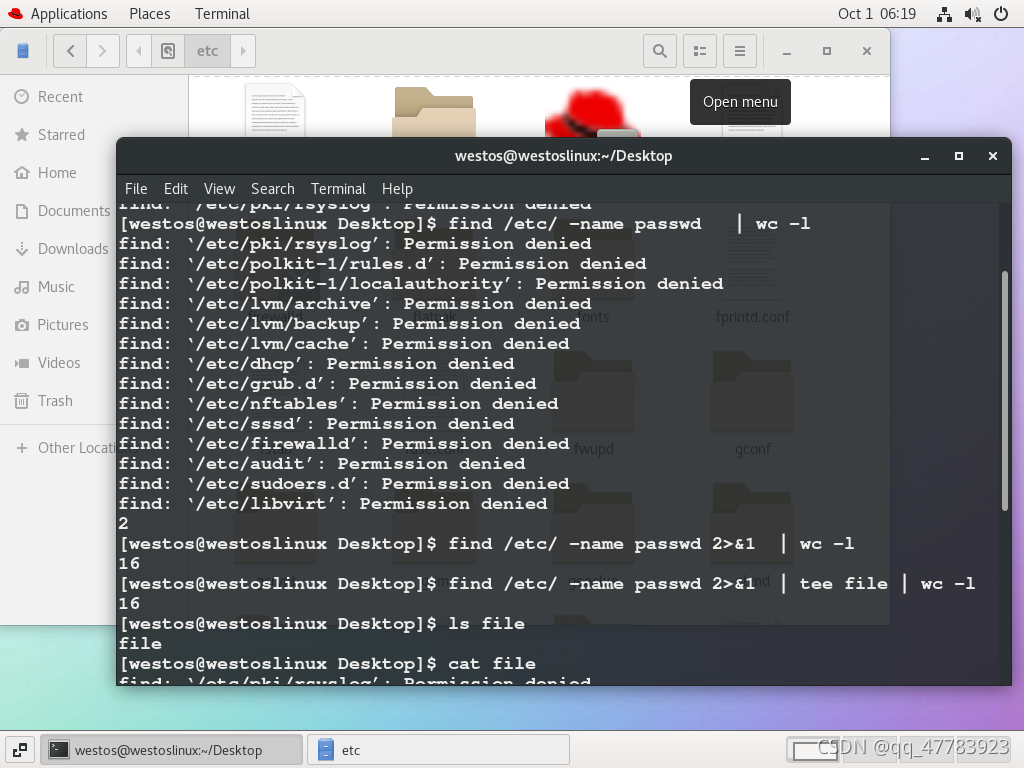
Task: Minimize the terminal window
Action: click(x=925, y=156)
